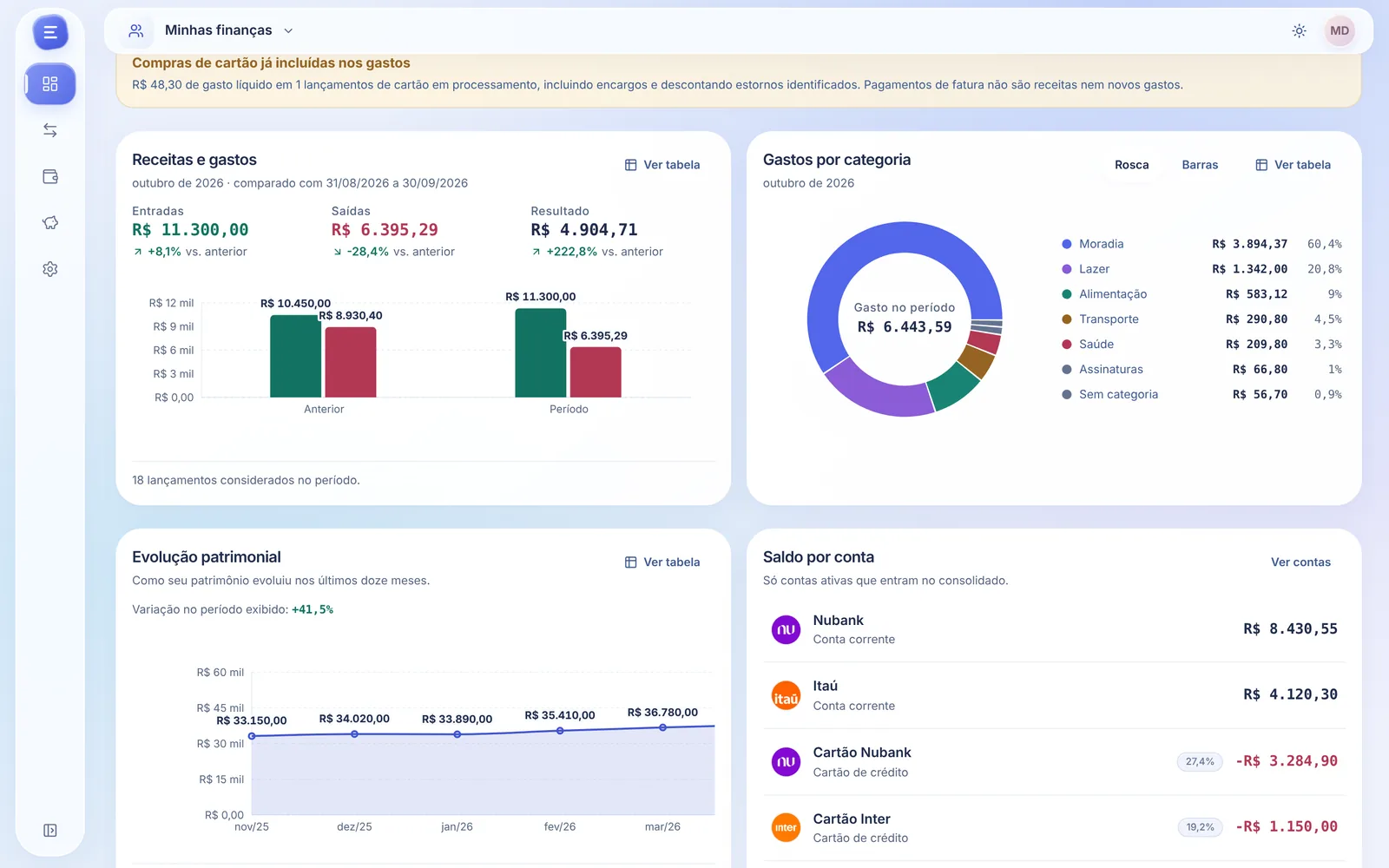Click the Saídas value R$ 6.395,29
Viewport: 1389px width, 868px height.
pyautogui.click(x=385, y=230)
